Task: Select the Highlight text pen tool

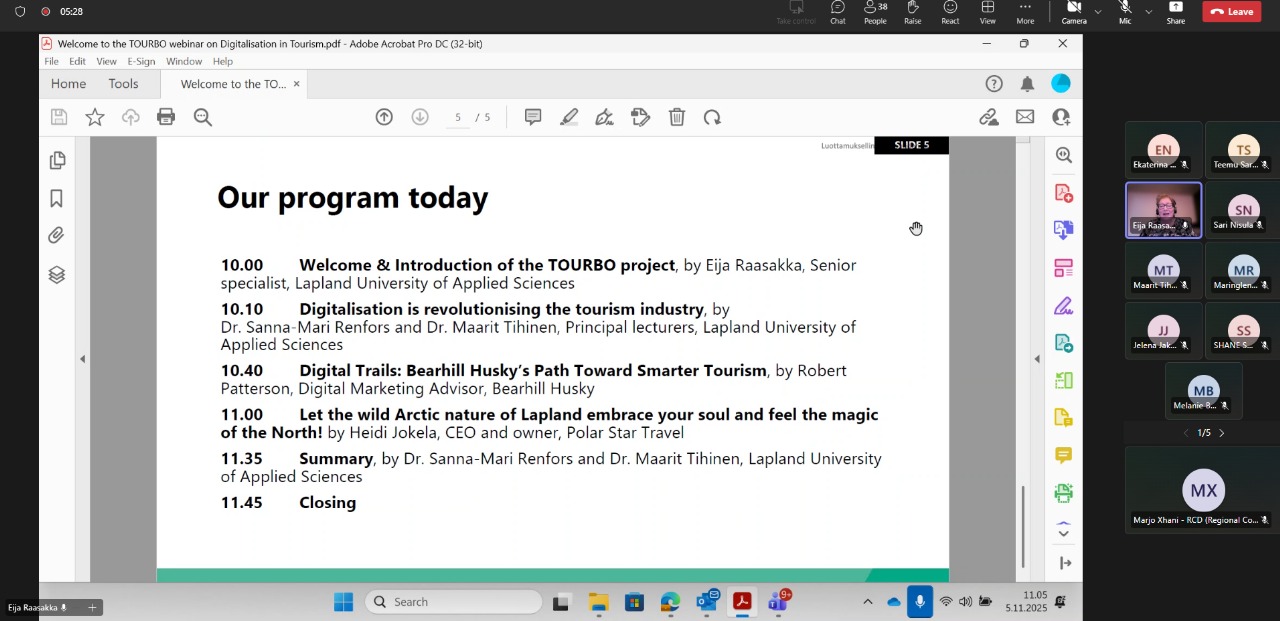Action: click(569, 117)
